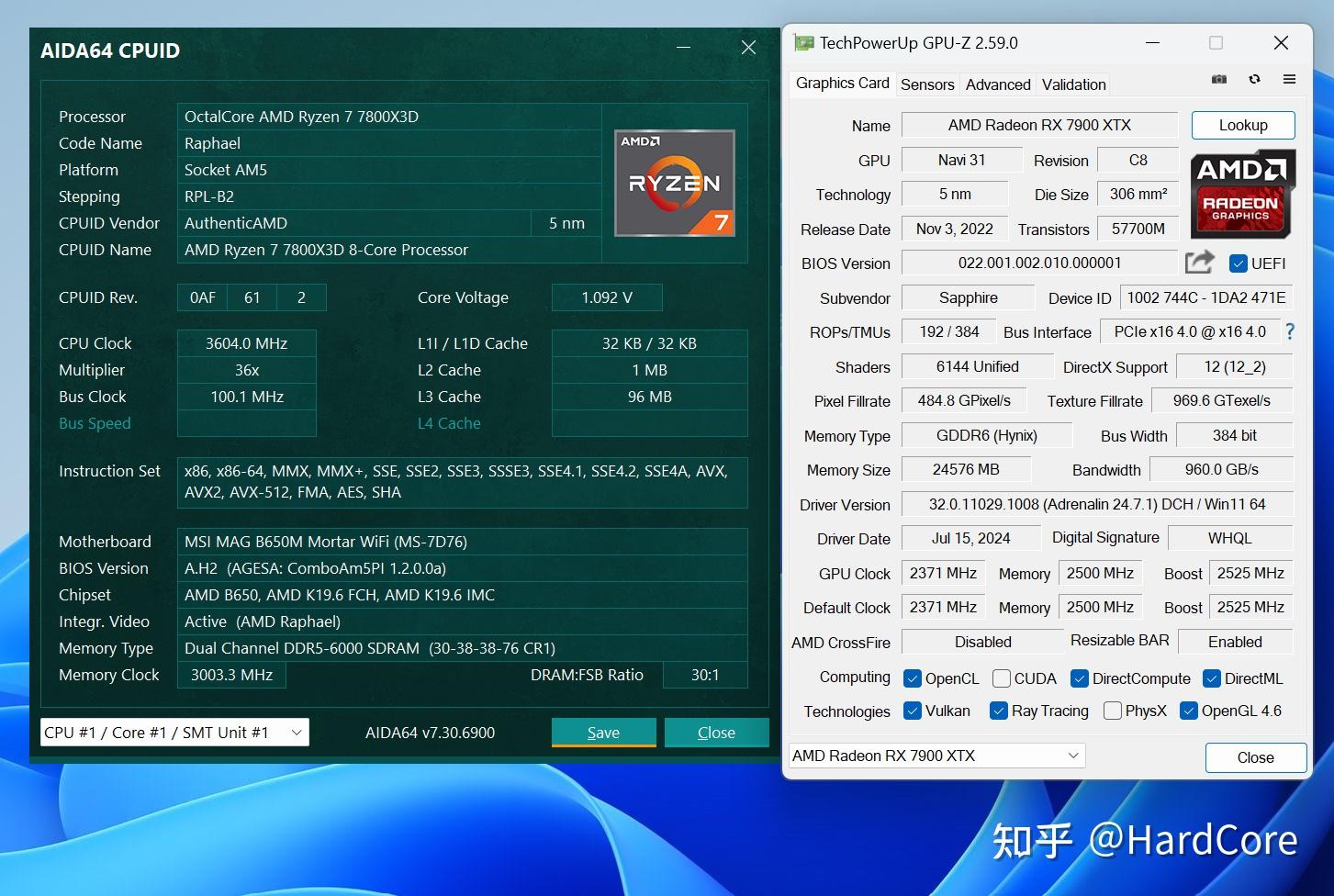1334x896 pixels.
Task: Click the AIDA64 BIOS Version A.H2 value
Action: (x=463, y=568)
